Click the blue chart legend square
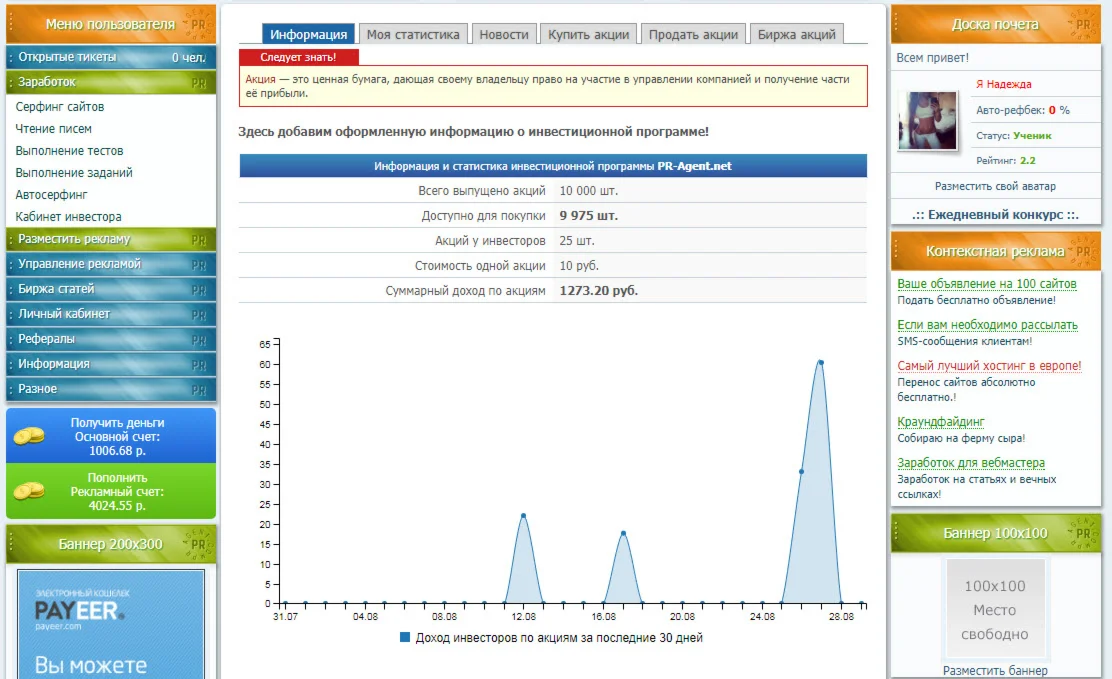 click(x=405, y=637)
